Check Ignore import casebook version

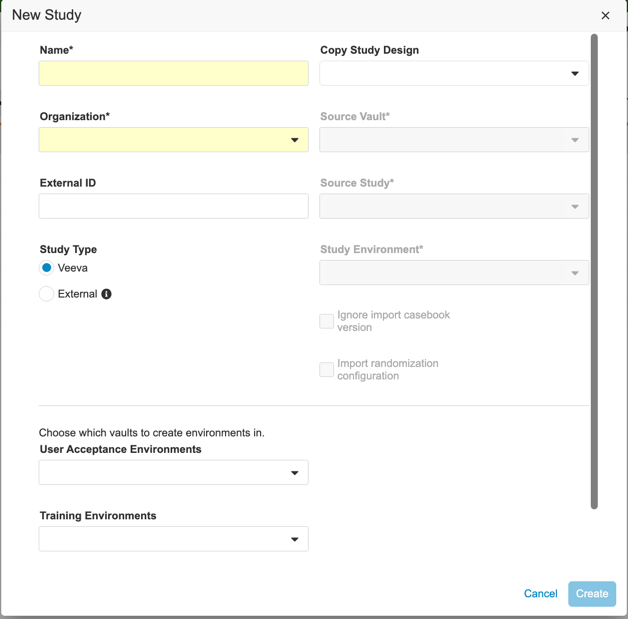click(x=327, y=321)
